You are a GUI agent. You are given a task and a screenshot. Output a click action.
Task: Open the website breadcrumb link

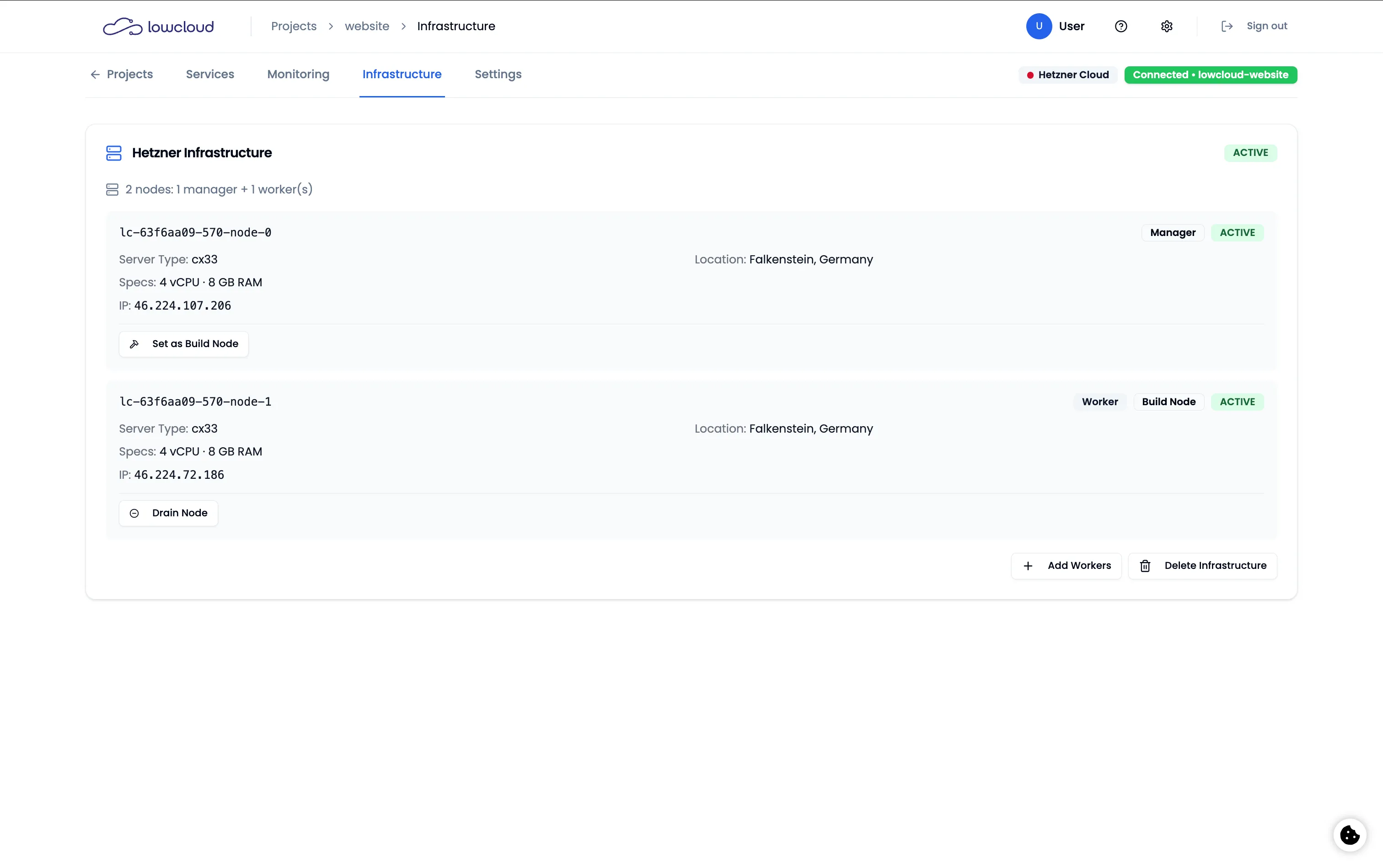coord(367,26)
